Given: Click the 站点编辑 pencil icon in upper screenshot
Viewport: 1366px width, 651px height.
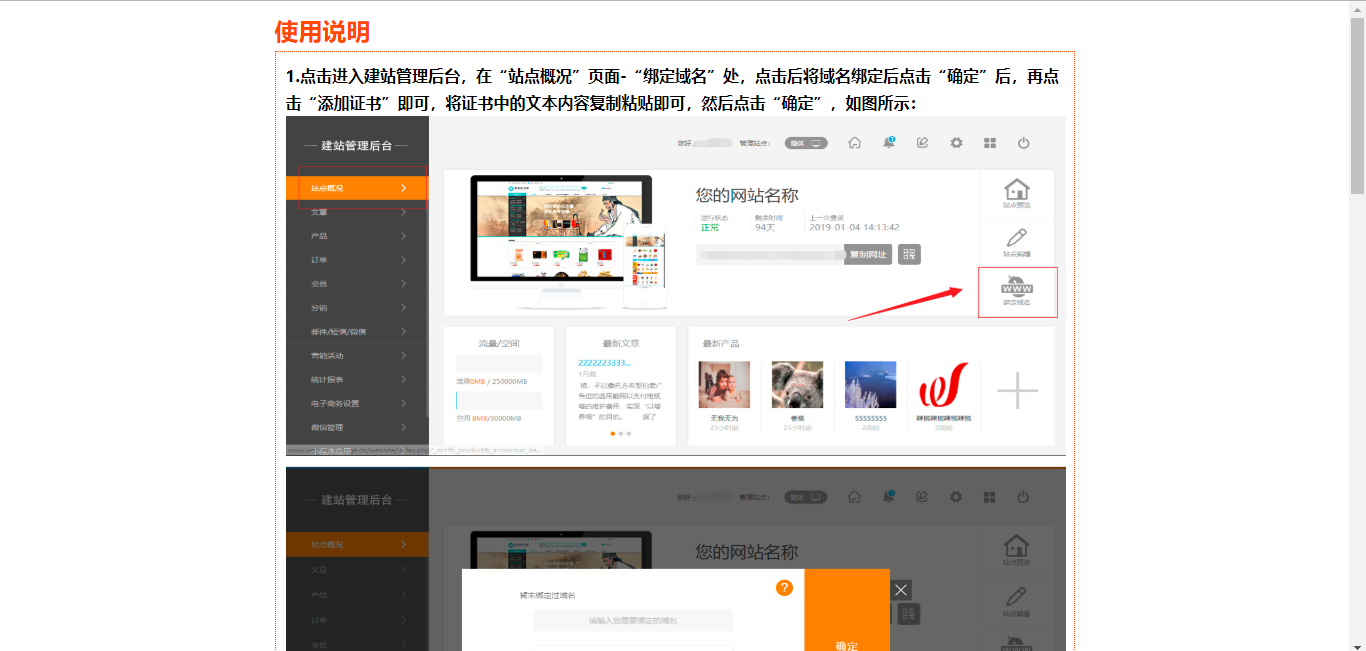Looking at the screenshot, I should click(x=1017, y=242).
